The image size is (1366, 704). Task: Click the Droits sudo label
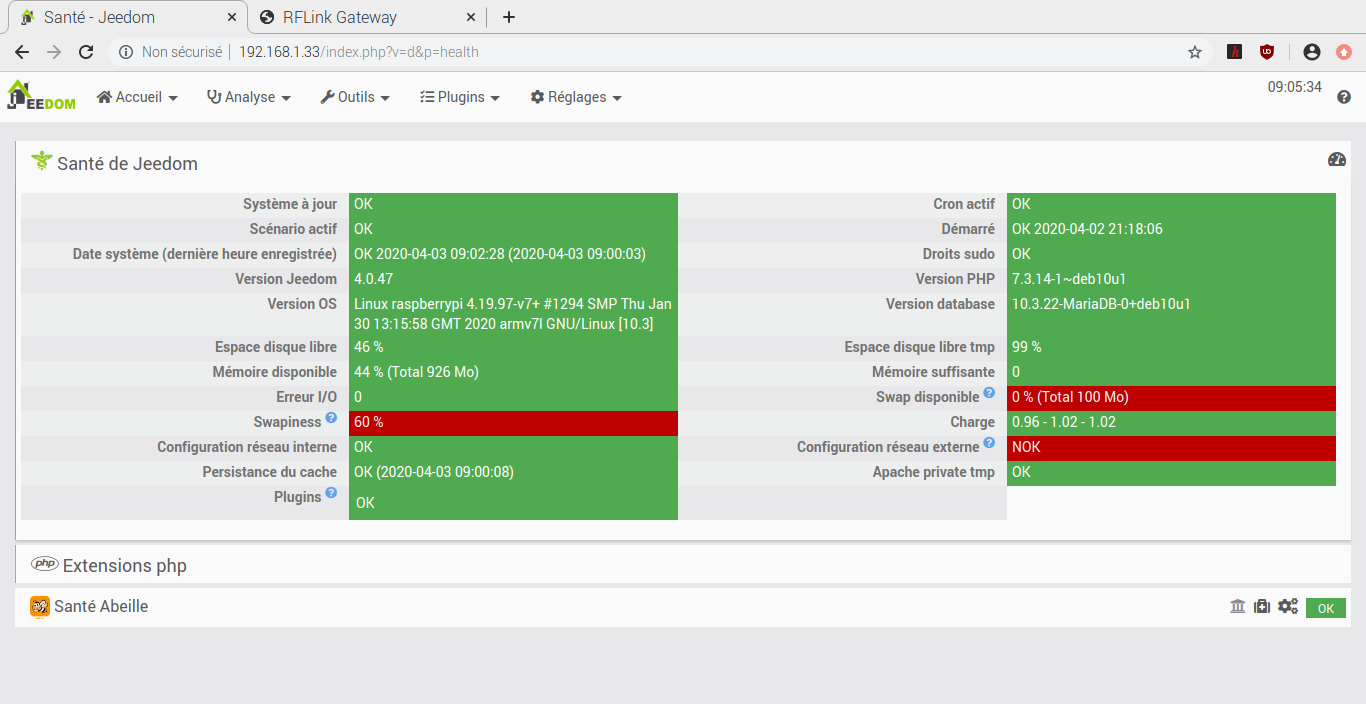[959, 254]
